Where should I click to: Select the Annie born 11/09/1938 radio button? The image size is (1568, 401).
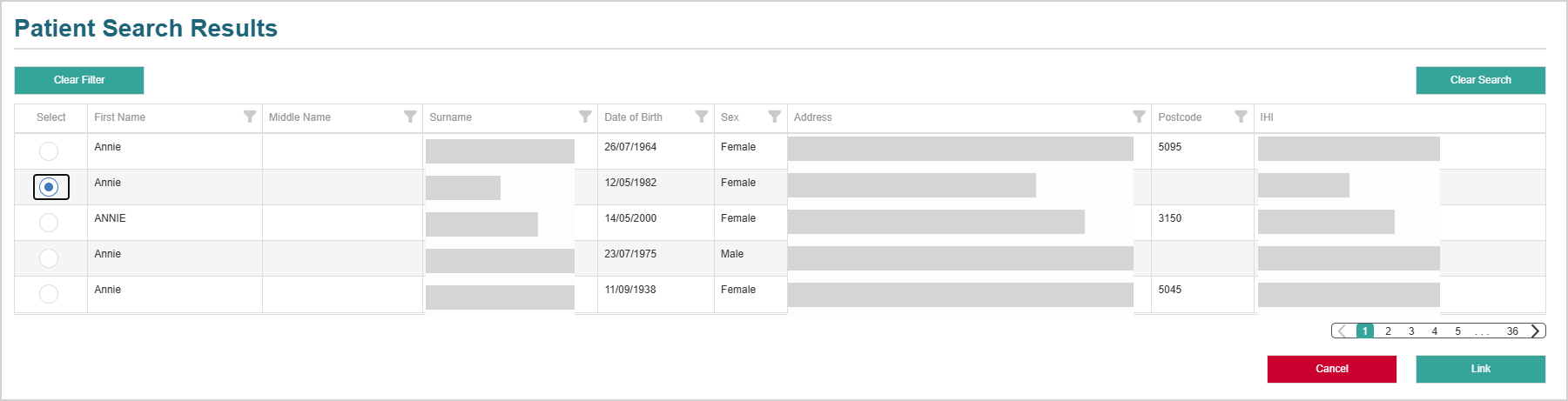click(49, 294)
